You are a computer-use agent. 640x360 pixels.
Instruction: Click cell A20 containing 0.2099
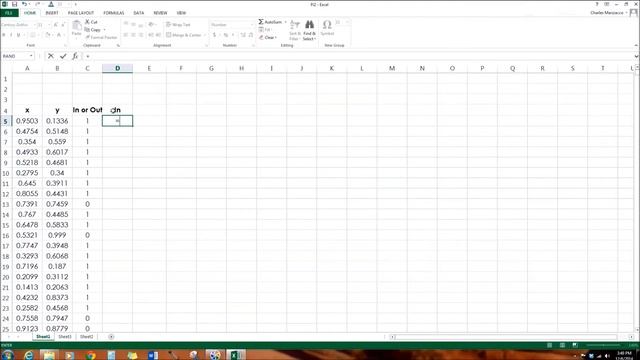27,277
